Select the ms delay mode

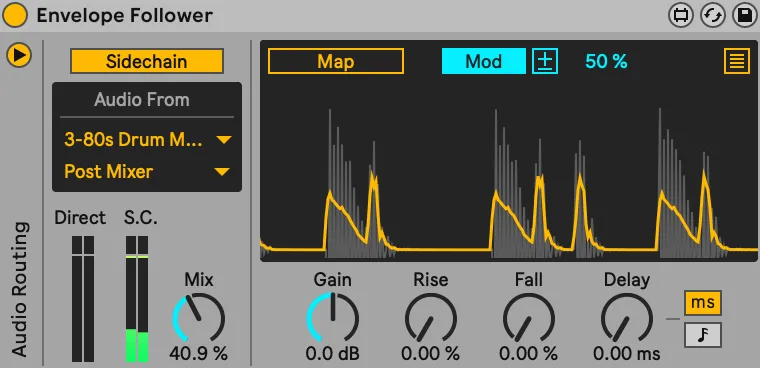[703, 303]
